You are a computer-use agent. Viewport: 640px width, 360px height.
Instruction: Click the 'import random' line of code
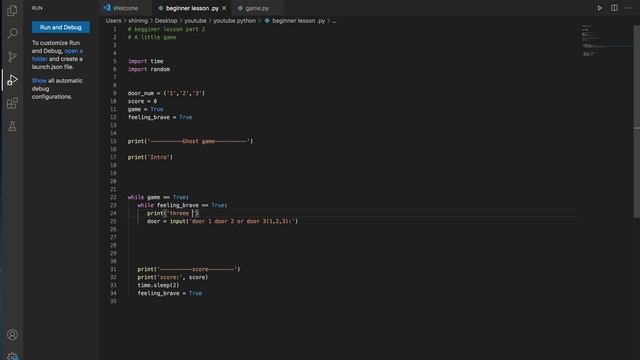point(149,69)
